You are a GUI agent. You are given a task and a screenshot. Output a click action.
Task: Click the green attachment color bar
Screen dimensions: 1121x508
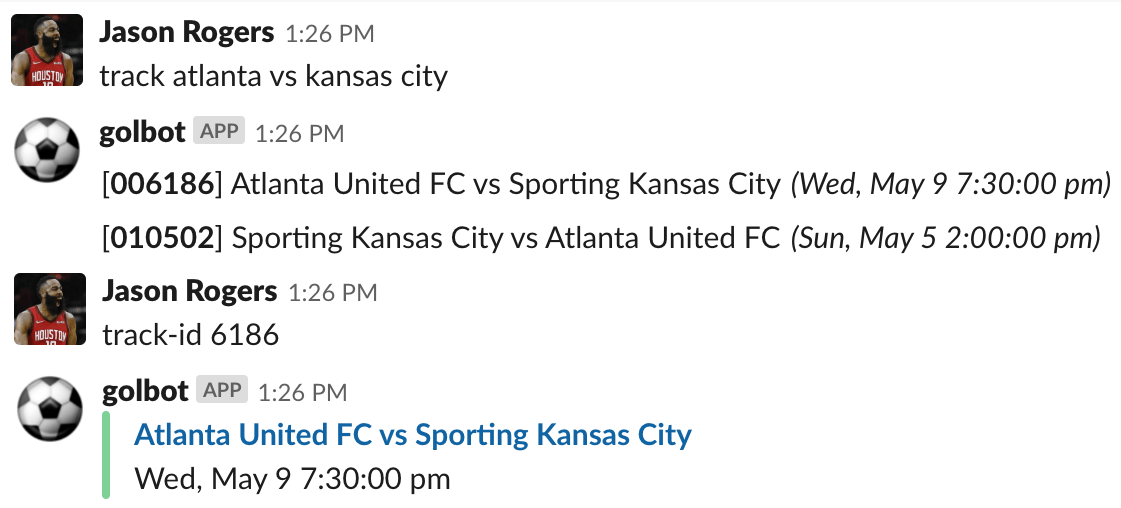pyautogui.click(x=106, y=456)
